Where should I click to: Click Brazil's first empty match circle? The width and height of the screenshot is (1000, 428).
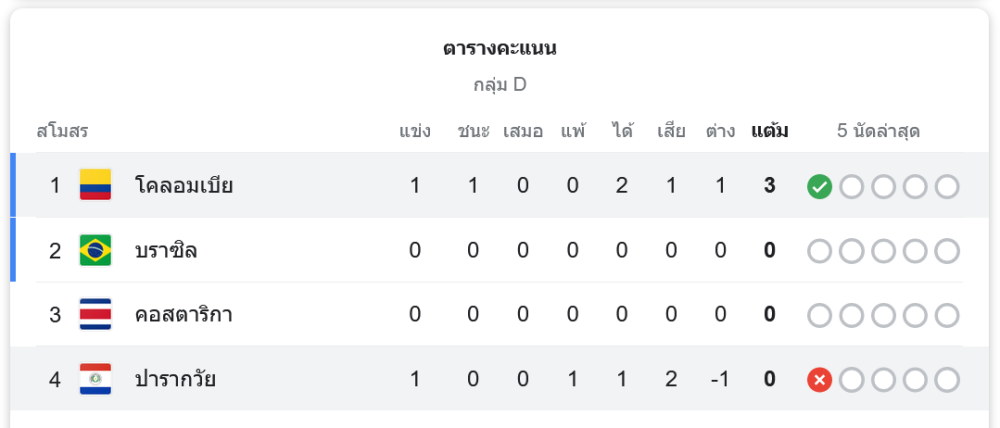click(820, 251)
